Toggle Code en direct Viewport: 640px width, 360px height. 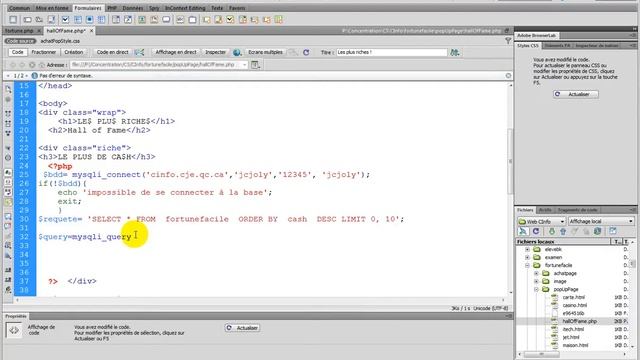[x=112, y=52]
